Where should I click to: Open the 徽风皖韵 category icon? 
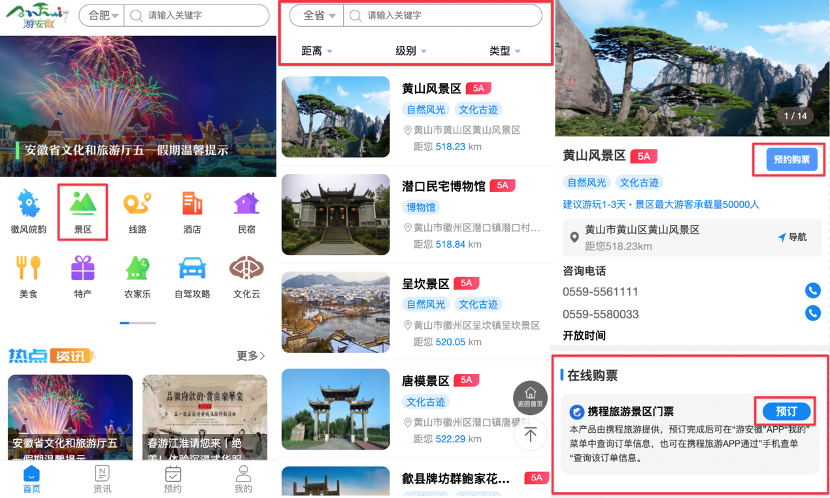[x=28, y=204]
